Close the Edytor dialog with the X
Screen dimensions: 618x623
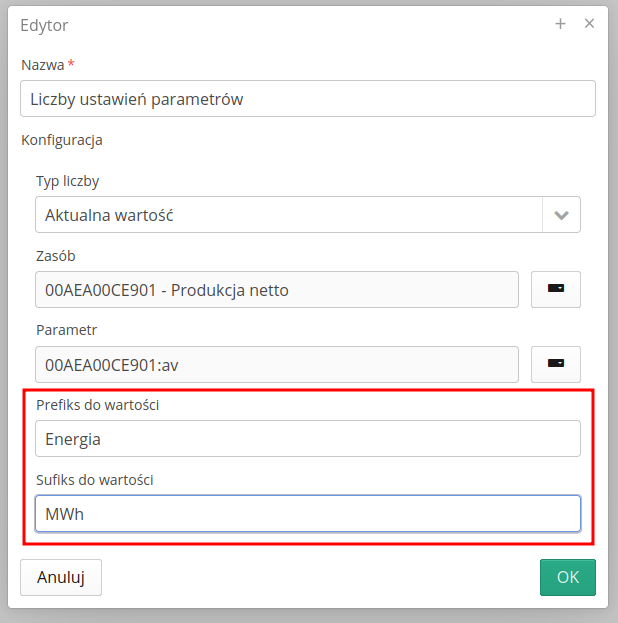pyautogui.click(x=589, y=24)
